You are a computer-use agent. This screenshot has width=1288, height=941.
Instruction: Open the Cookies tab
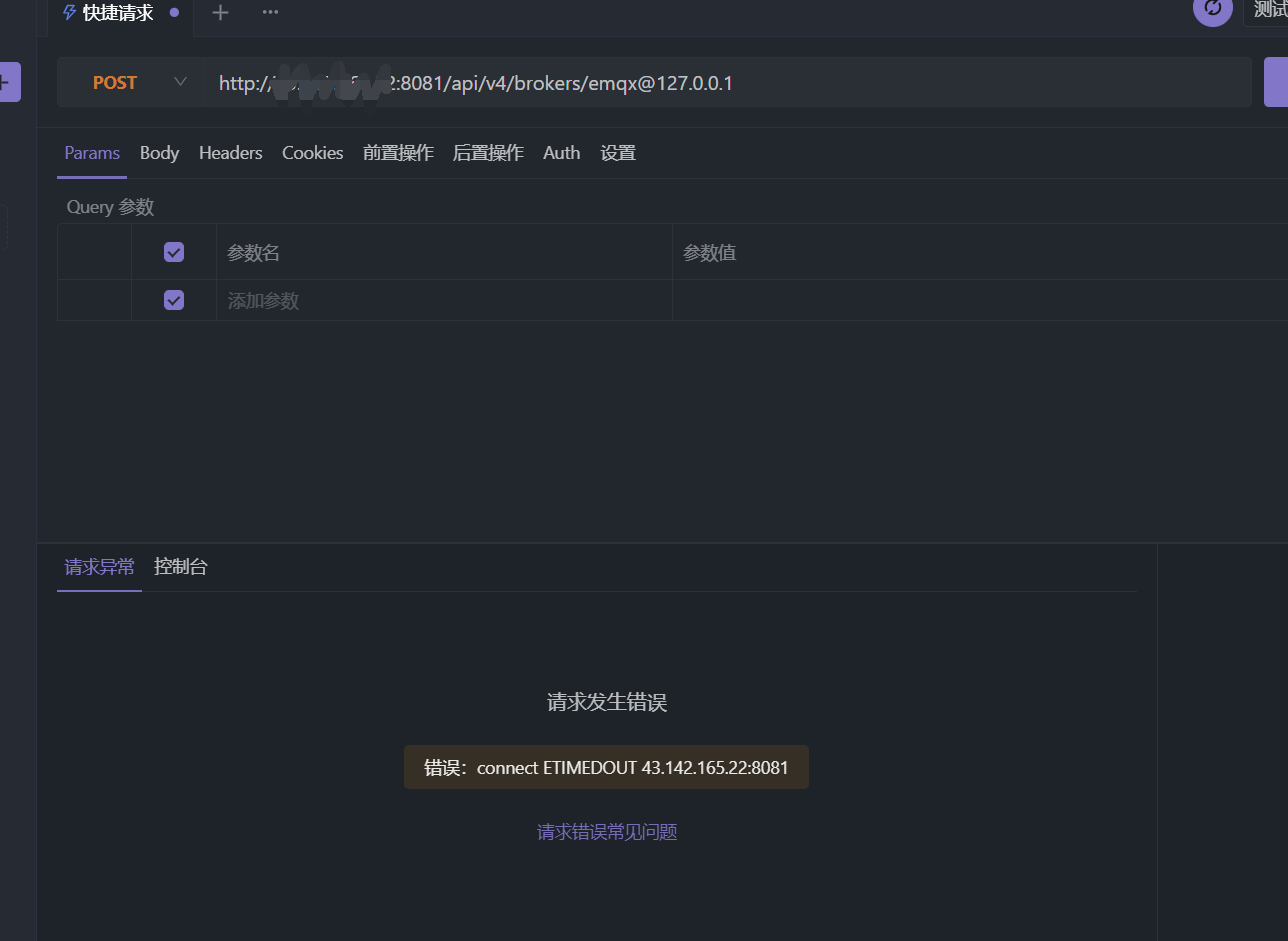(x=312, y=153)
